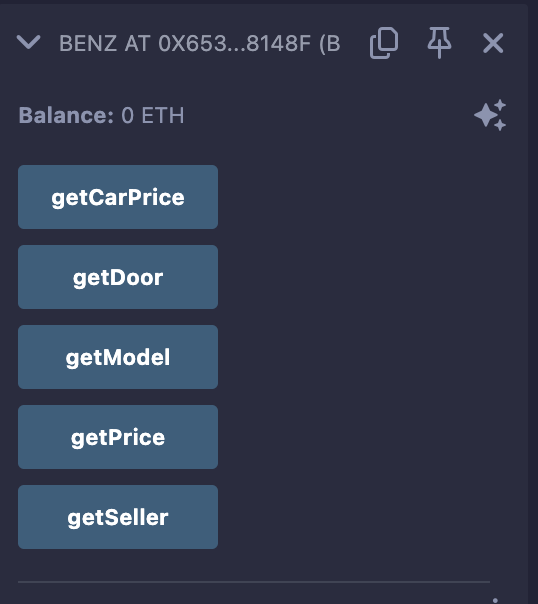
Task: Execute the getPrice function
Action: pyautogui.click(x=118, y=437)
